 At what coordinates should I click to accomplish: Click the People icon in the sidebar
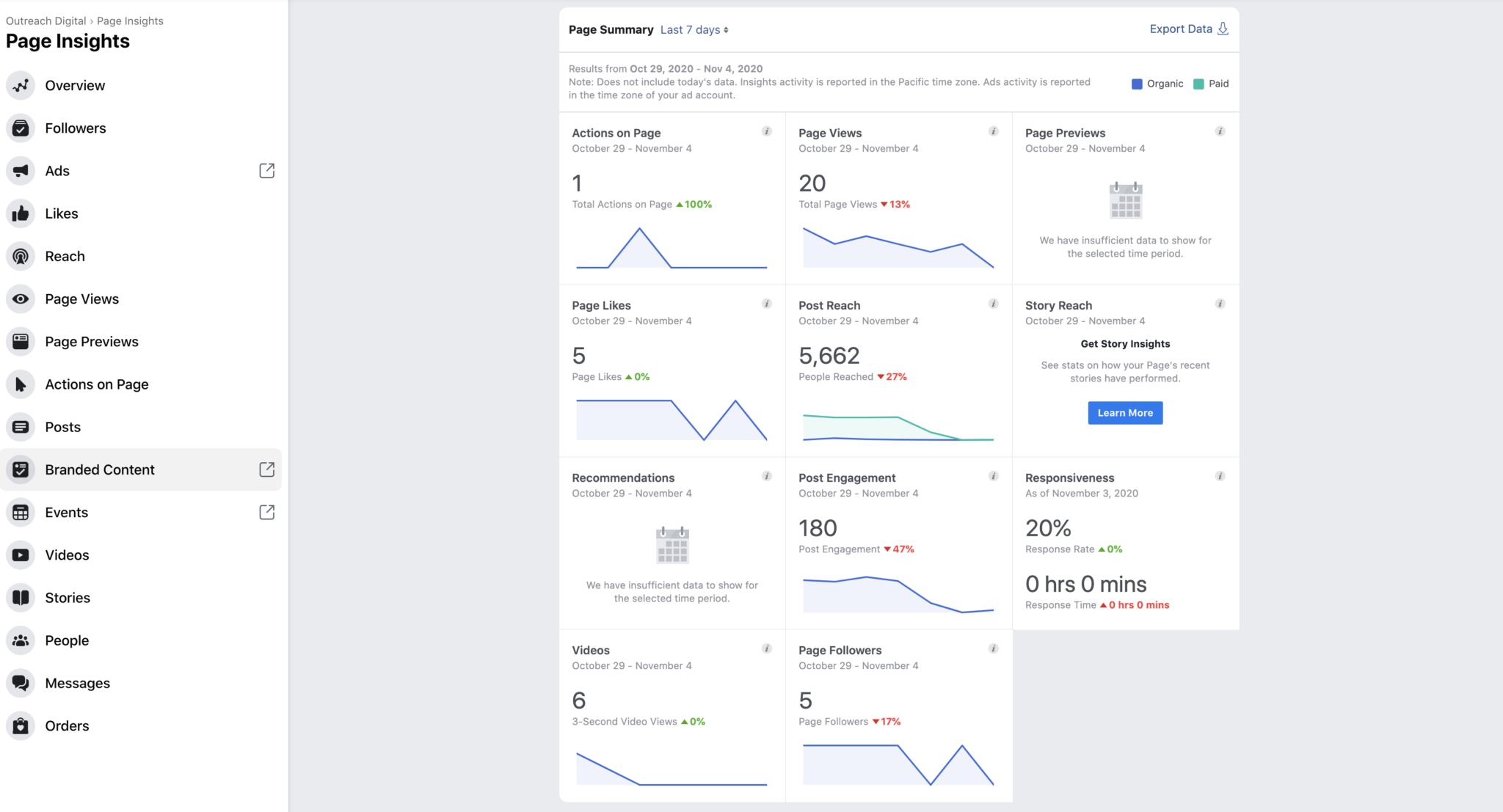[21, 640]
